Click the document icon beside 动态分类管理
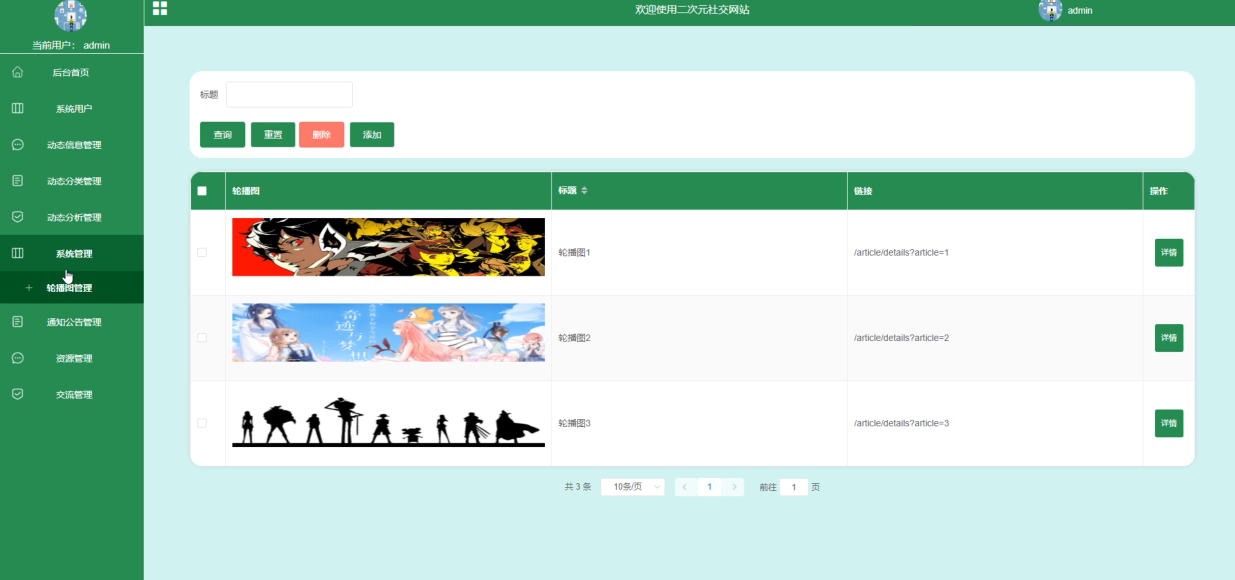The height and width of the screenshot is (580, 1235). pos(17,181)
